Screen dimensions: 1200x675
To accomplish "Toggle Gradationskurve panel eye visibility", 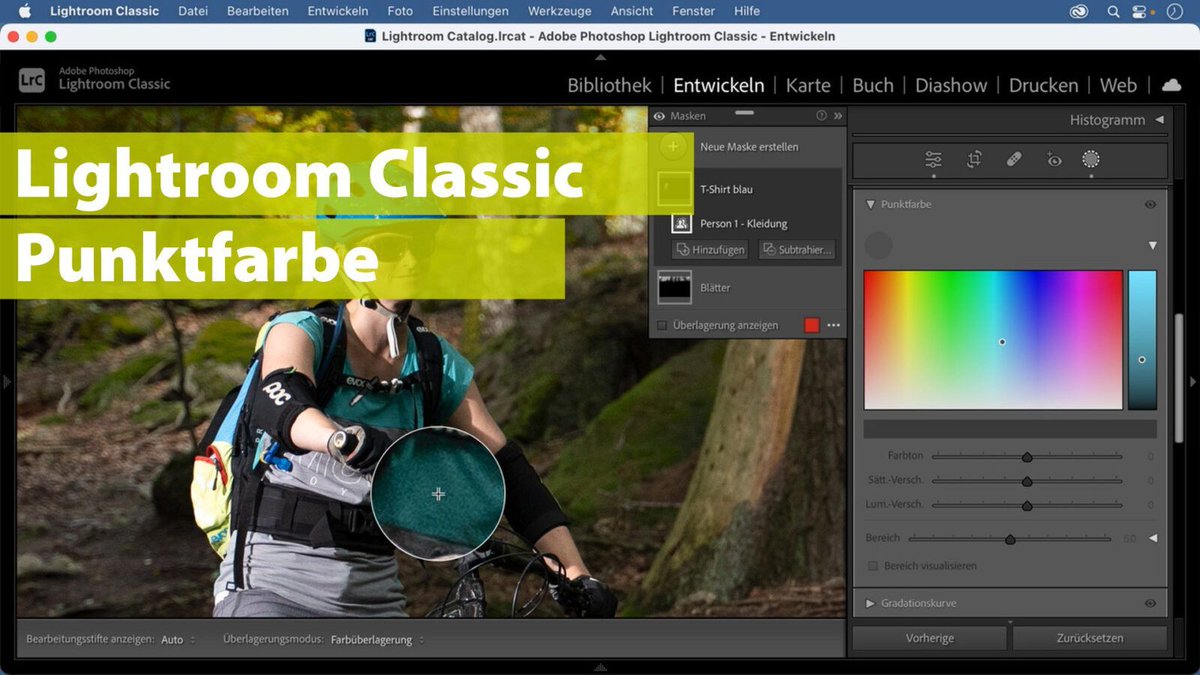I will coord(1150,603).
